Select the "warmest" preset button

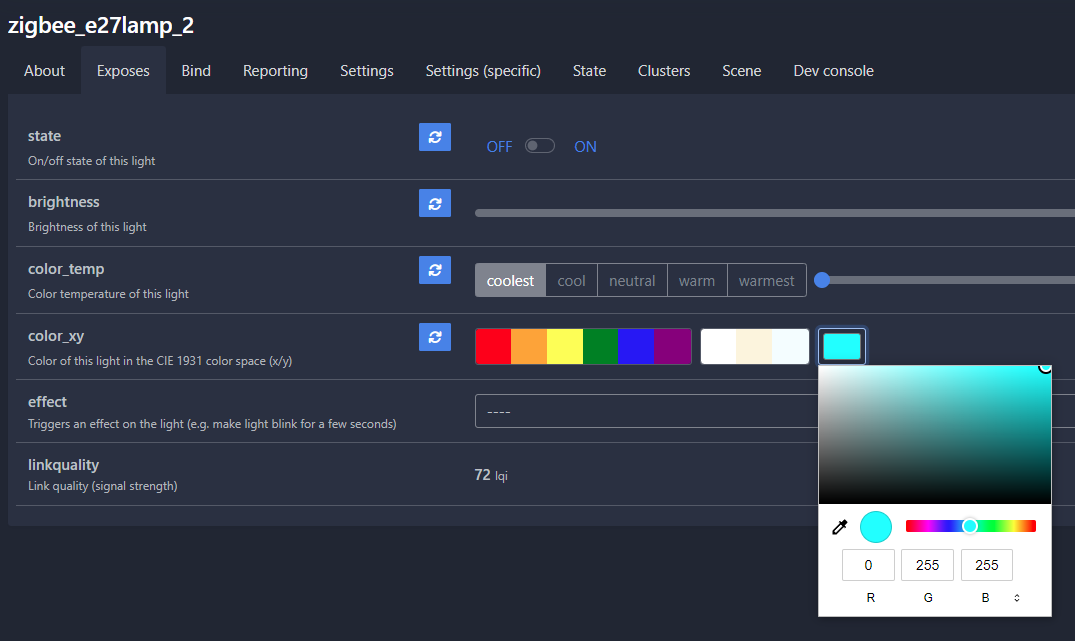click(x=766, y=280)
